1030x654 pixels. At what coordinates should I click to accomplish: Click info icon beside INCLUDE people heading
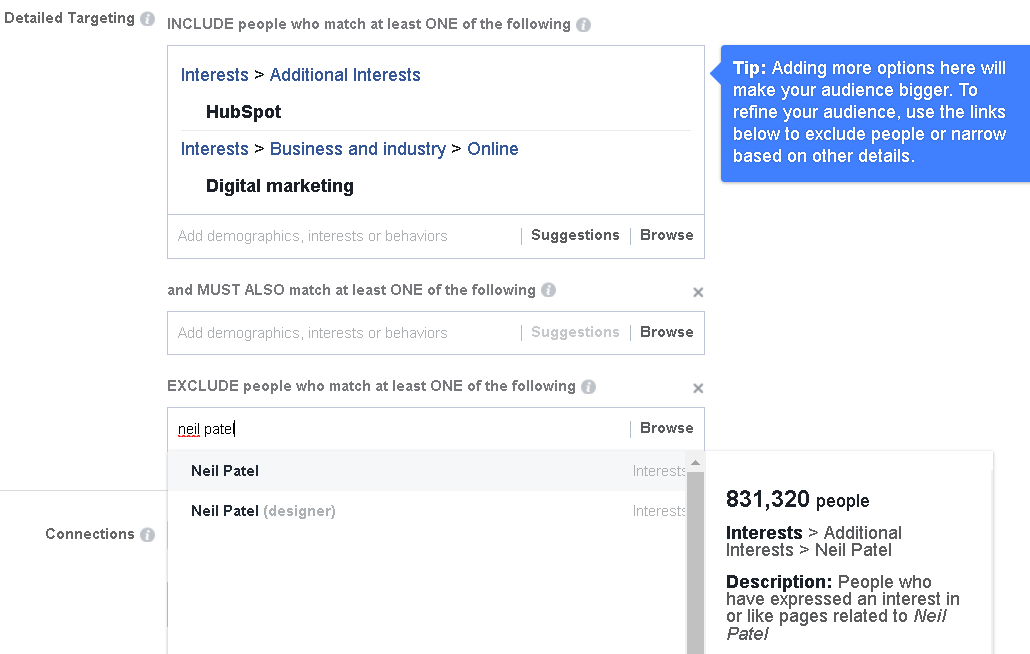coord(583,25)
